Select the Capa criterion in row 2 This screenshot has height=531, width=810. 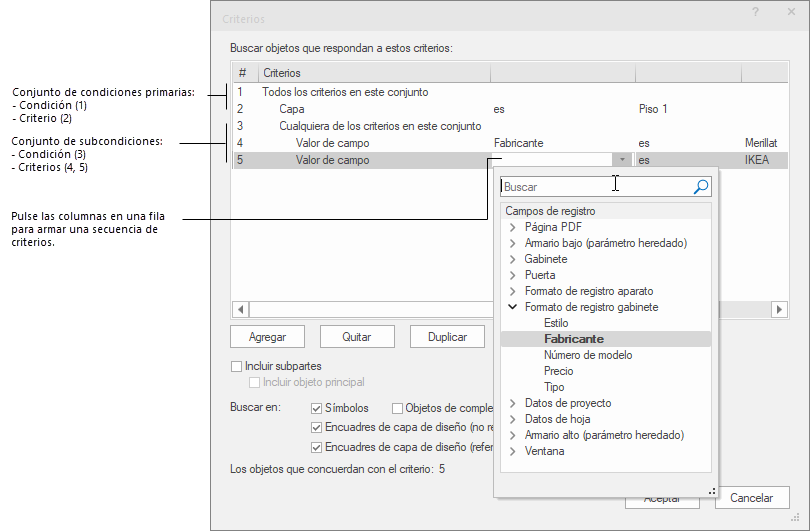coord(292,108)
